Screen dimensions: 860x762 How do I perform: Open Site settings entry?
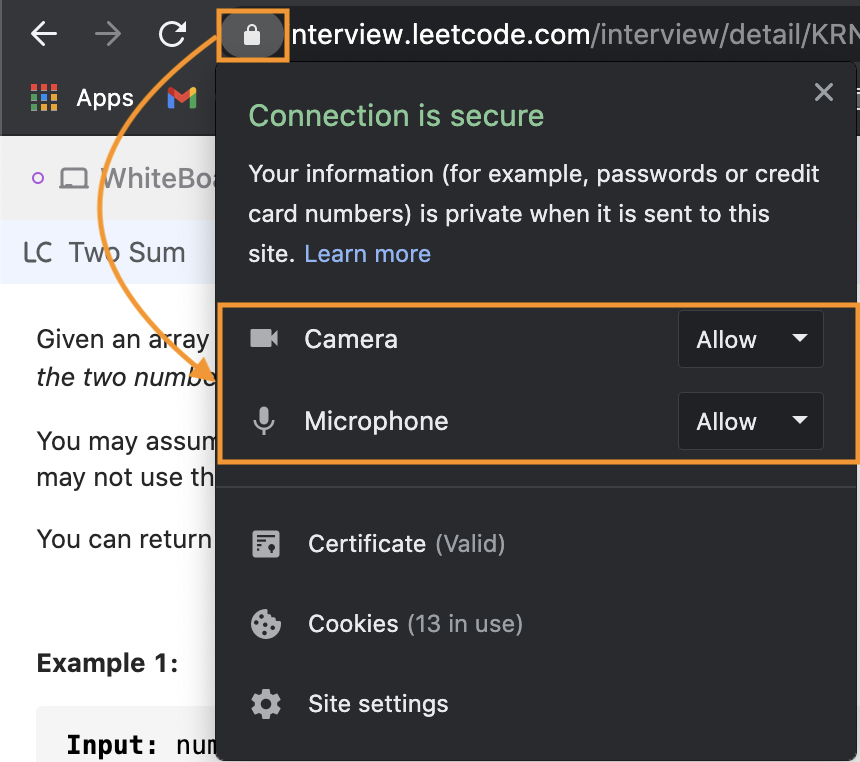(378, 704)
